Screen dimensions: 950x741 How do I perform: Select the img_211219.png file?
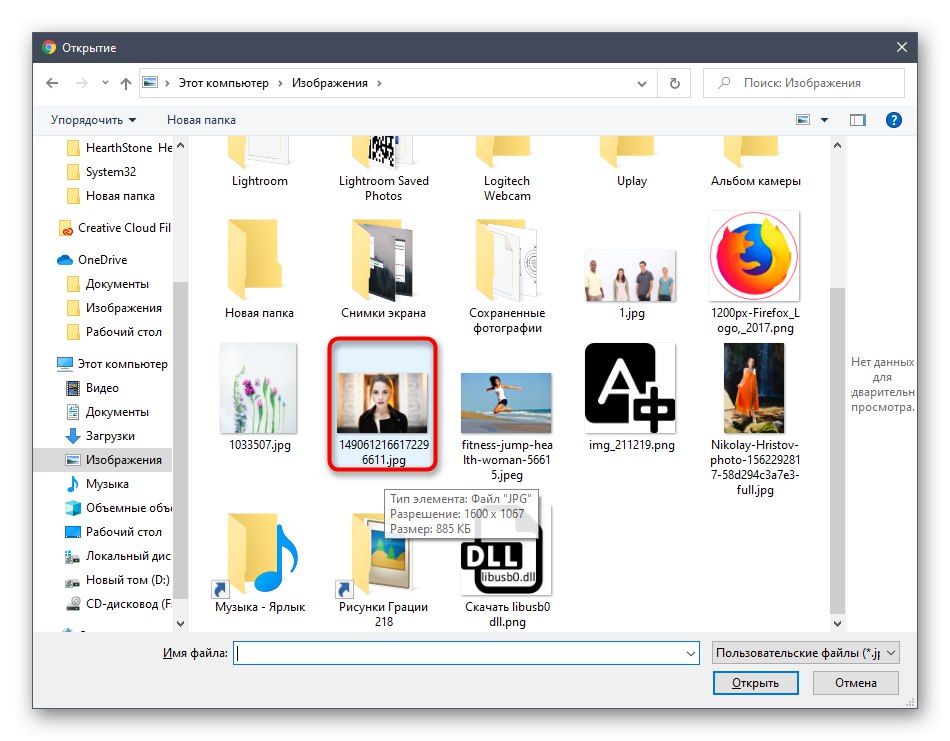click(631, 397)
